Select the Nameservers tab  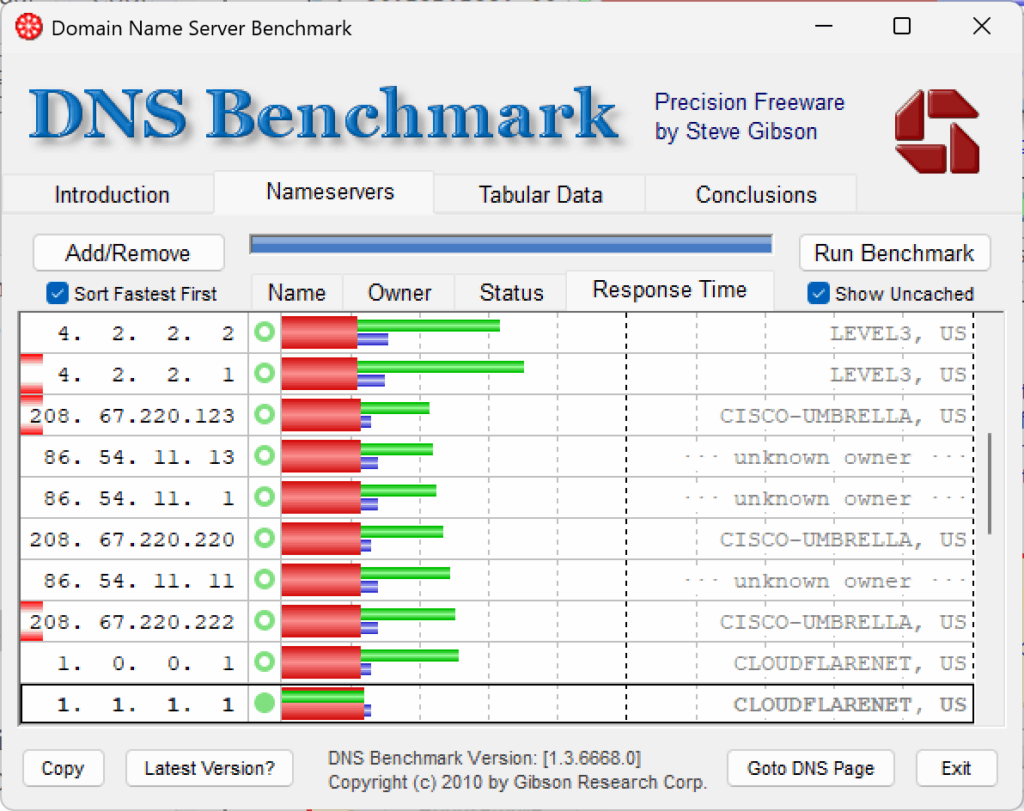click(330, 192)
